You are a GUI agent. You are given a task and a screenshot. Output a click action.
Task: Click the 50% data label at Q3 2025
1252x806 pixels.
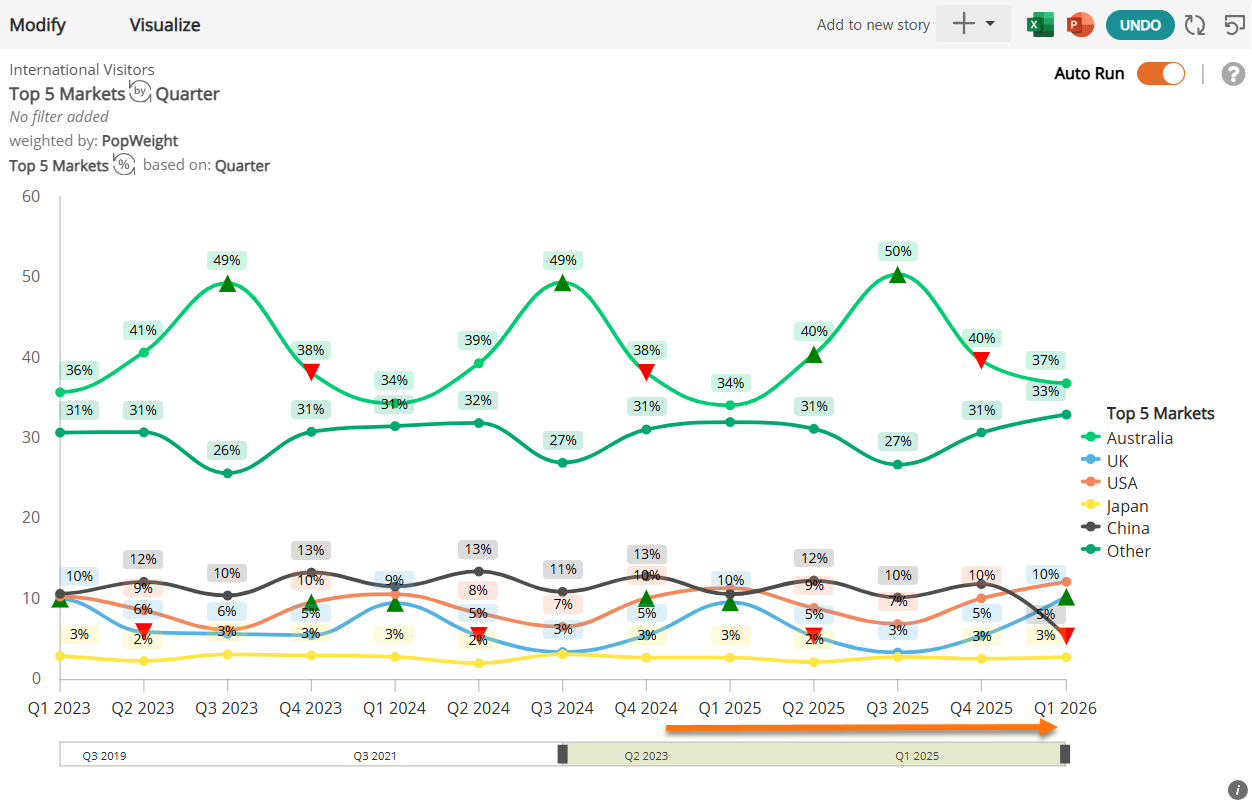click(x=897, y=251)
